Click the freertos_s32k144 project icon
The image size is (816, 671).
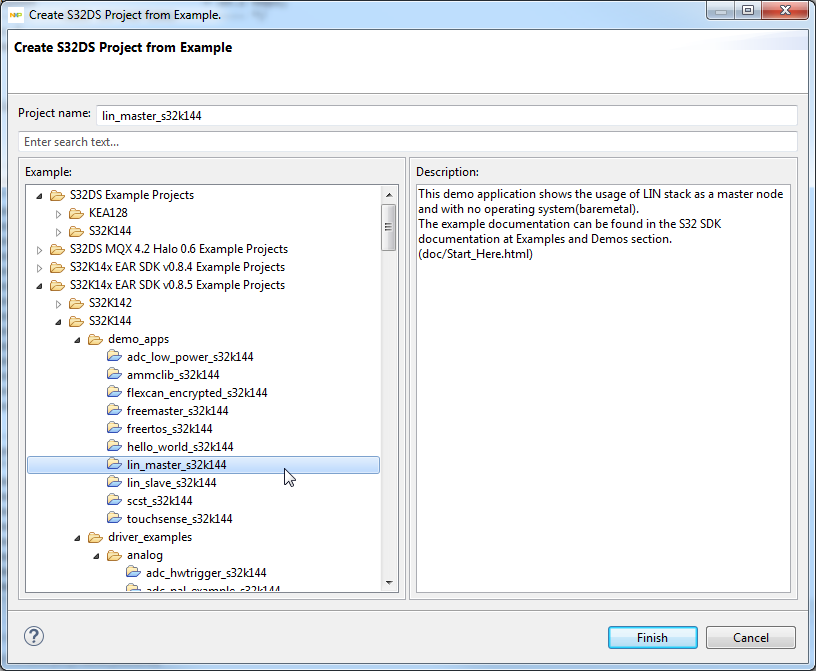(114, 428)
